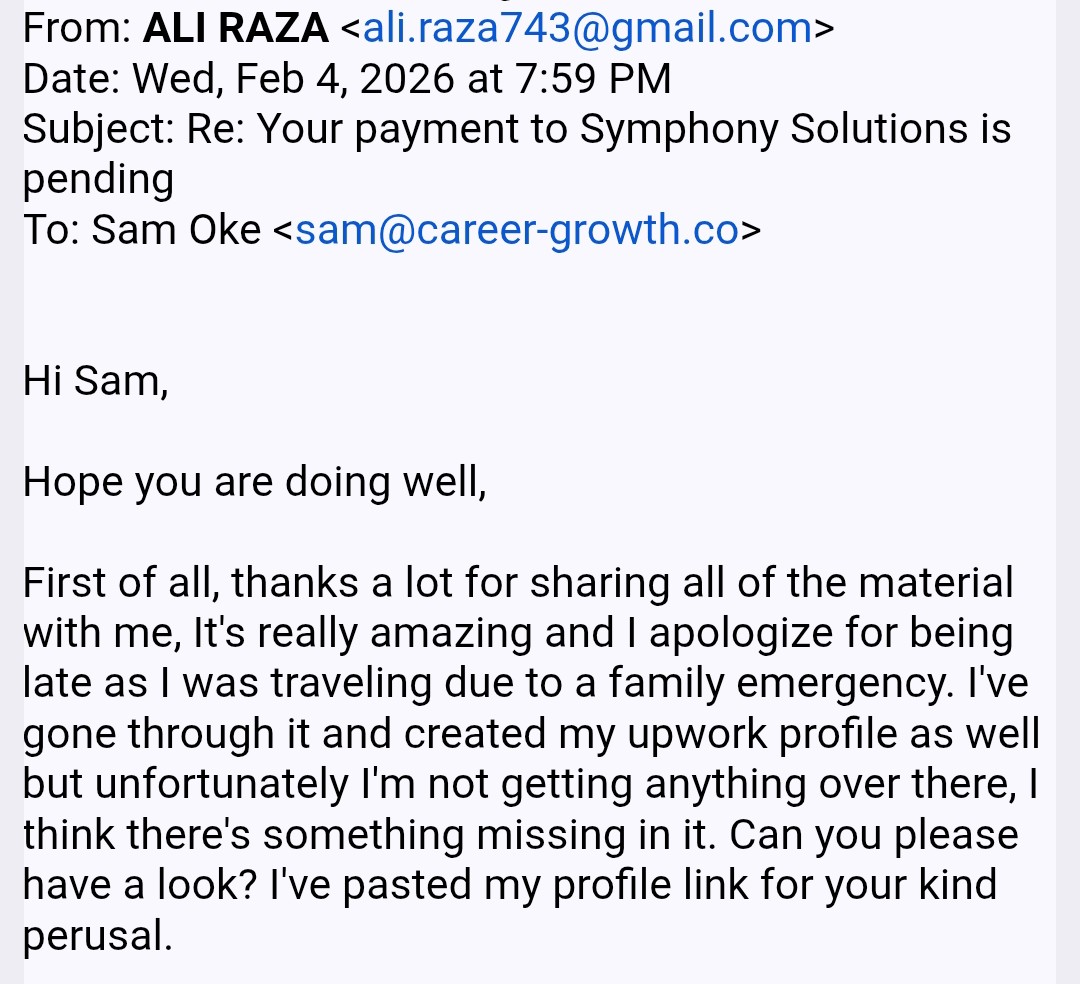Click the "Hi Sam," greeting line
1080x984 pixels.
pos(96,381)
